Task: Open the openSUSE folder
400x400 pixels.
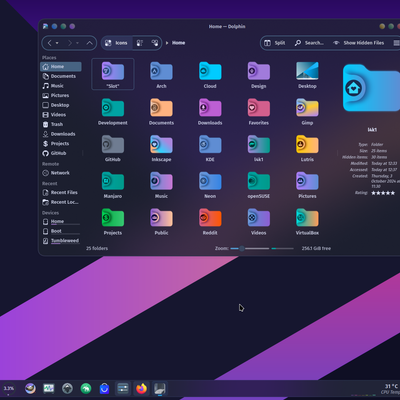Action: coord(259,185)
